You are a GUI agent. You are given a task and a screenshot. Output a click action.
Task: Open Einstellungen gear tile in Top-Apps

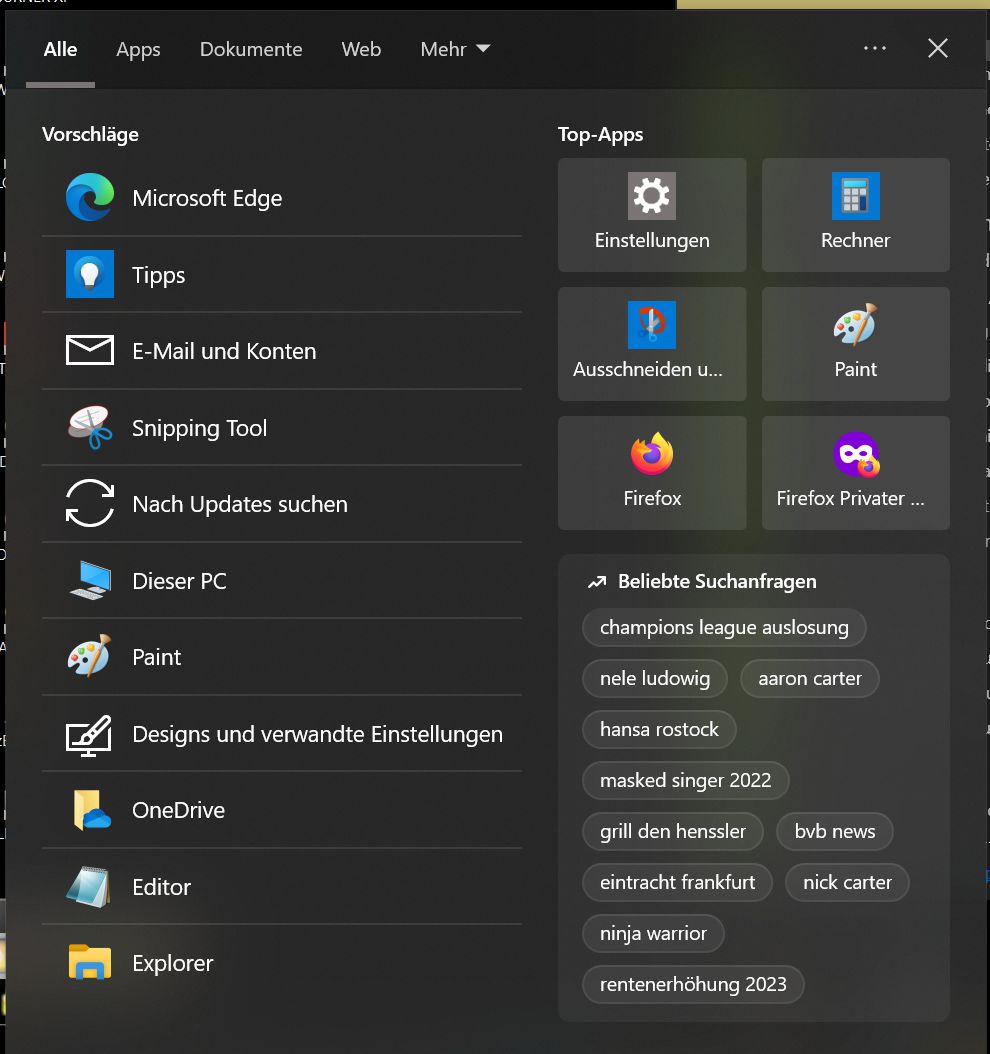(x=652, y=215)
